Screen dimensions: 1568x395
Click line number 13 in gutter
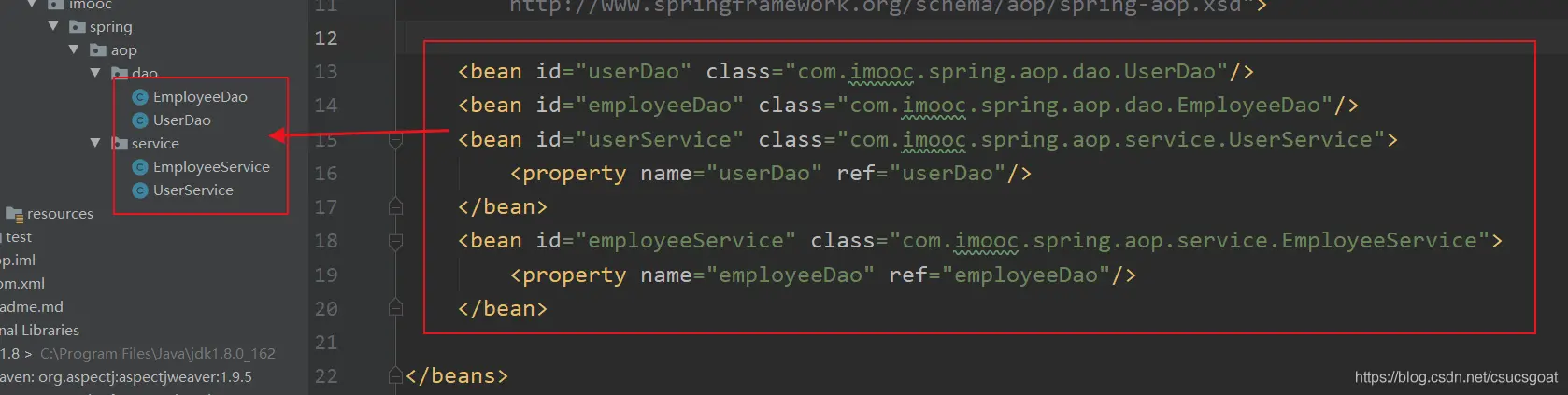tap(325, 72)
